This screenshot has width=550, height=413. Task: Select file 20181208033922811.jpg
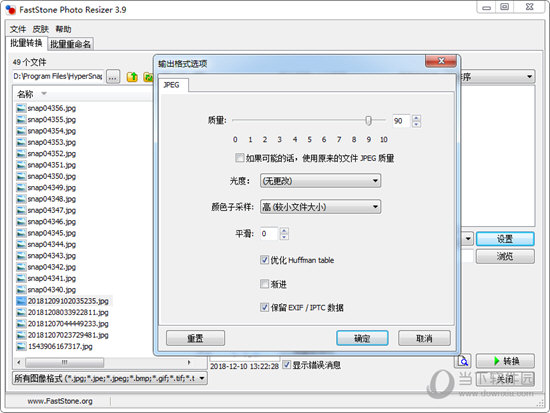click(68, 312)
